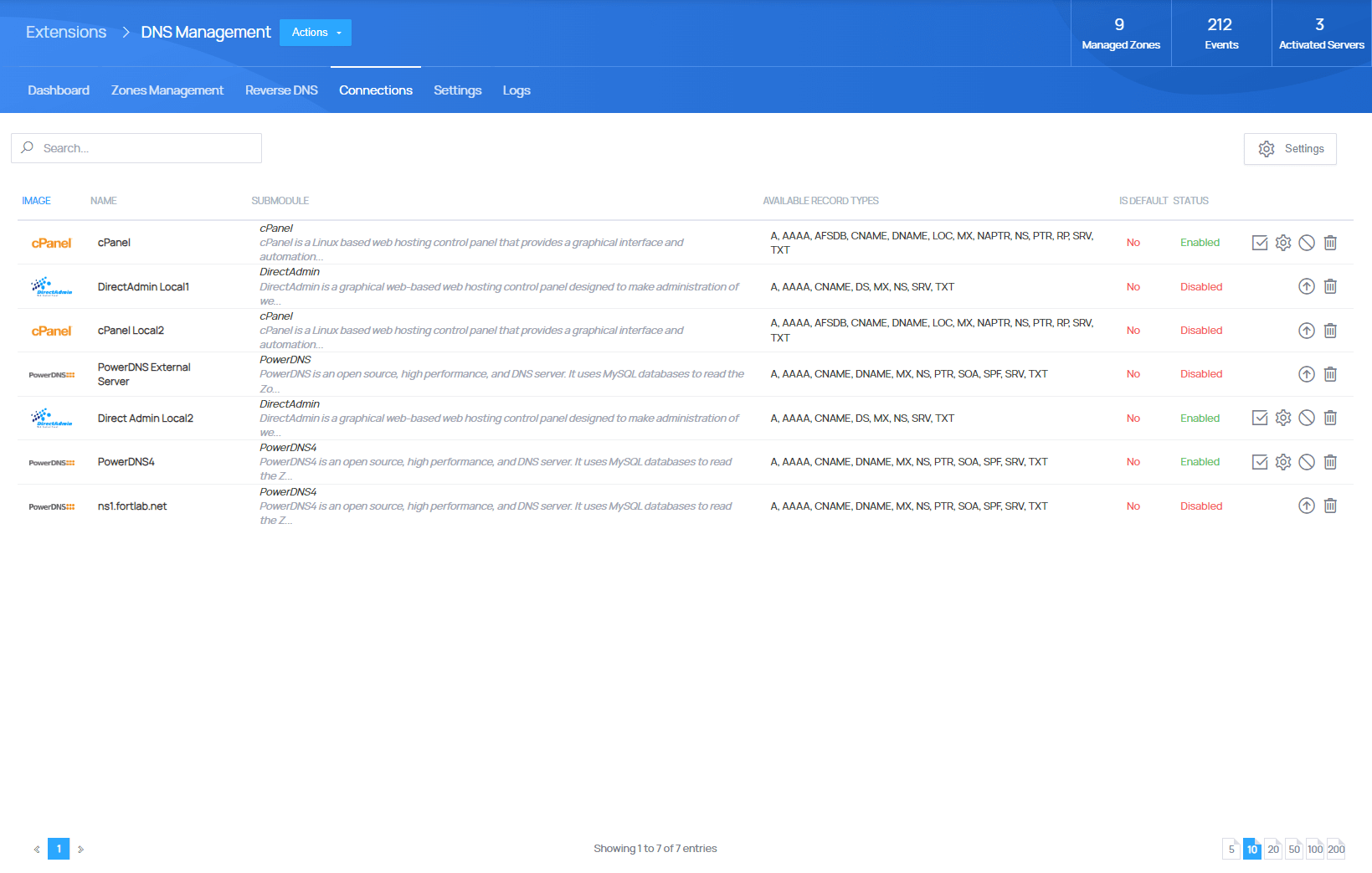Open the Zones Management tab
Viewport: 1372px width, 873px height.
tap(167, 90)
